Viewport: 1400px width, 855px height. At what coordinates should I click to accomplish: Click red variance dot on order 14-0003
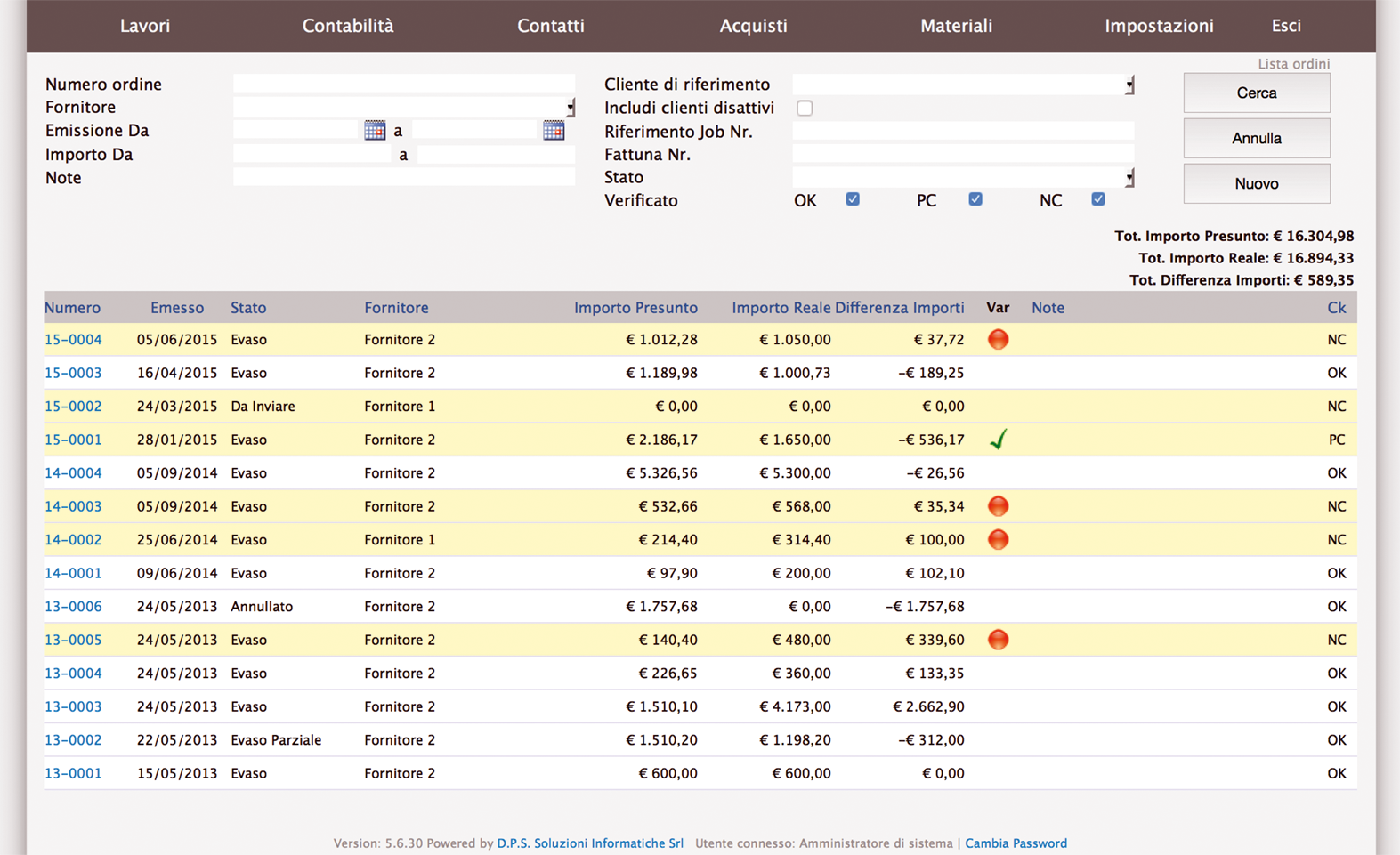pos(998,506)
